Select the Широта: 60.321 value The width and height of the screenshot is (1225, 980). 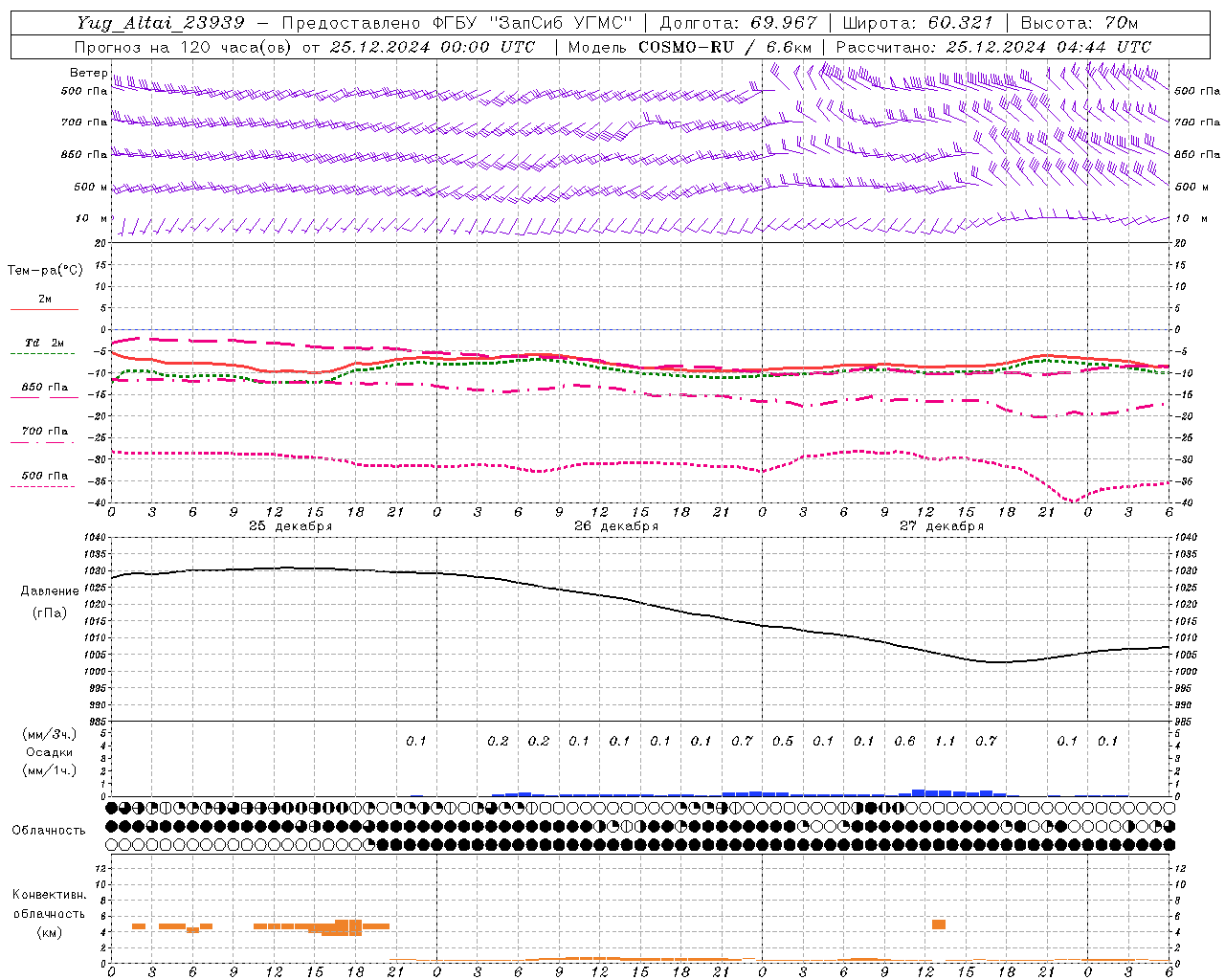click(x=918, y=23)
